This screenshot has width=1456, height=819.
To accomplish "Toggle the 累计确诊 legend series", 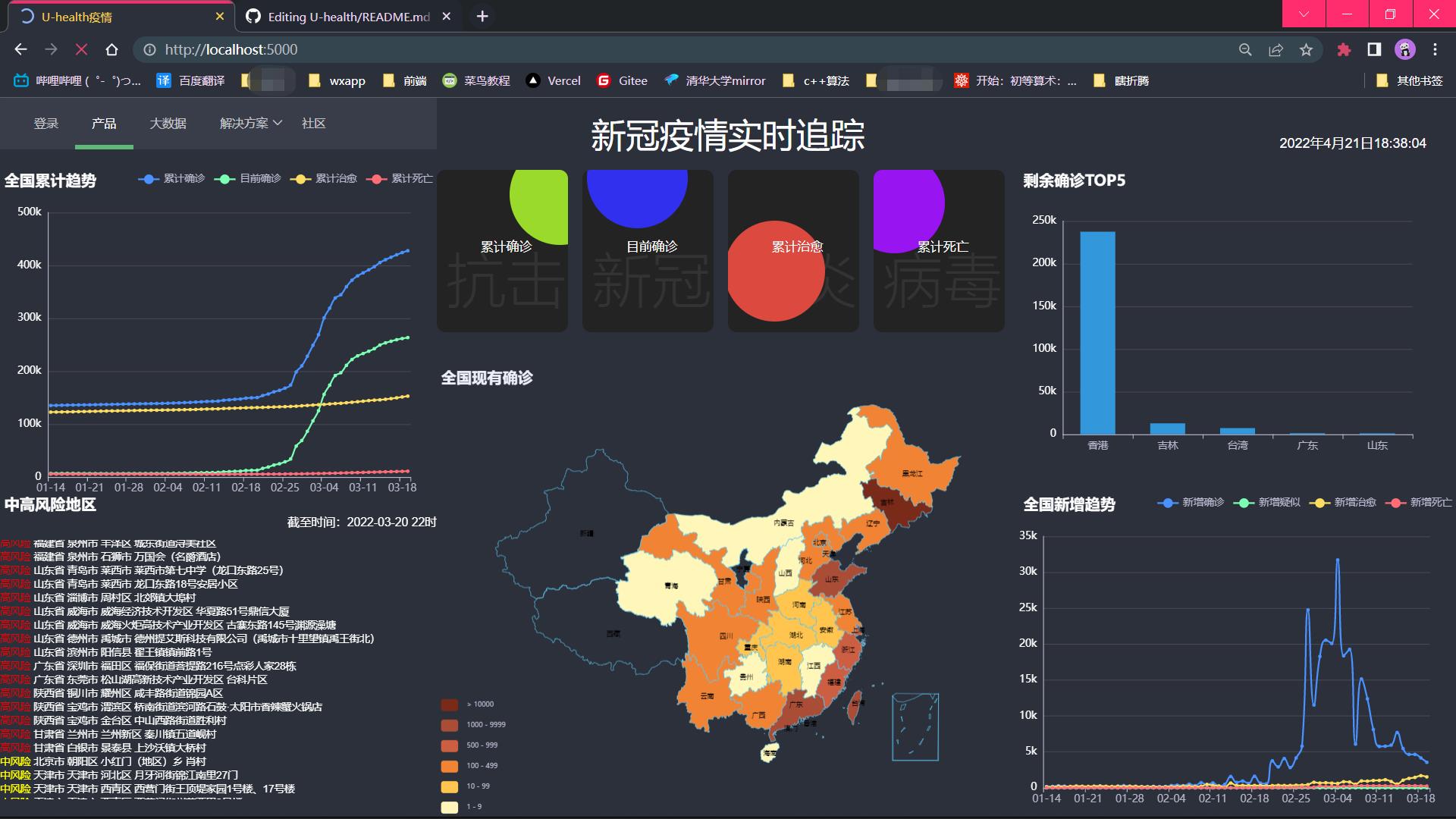I will (x=170, y=178).
